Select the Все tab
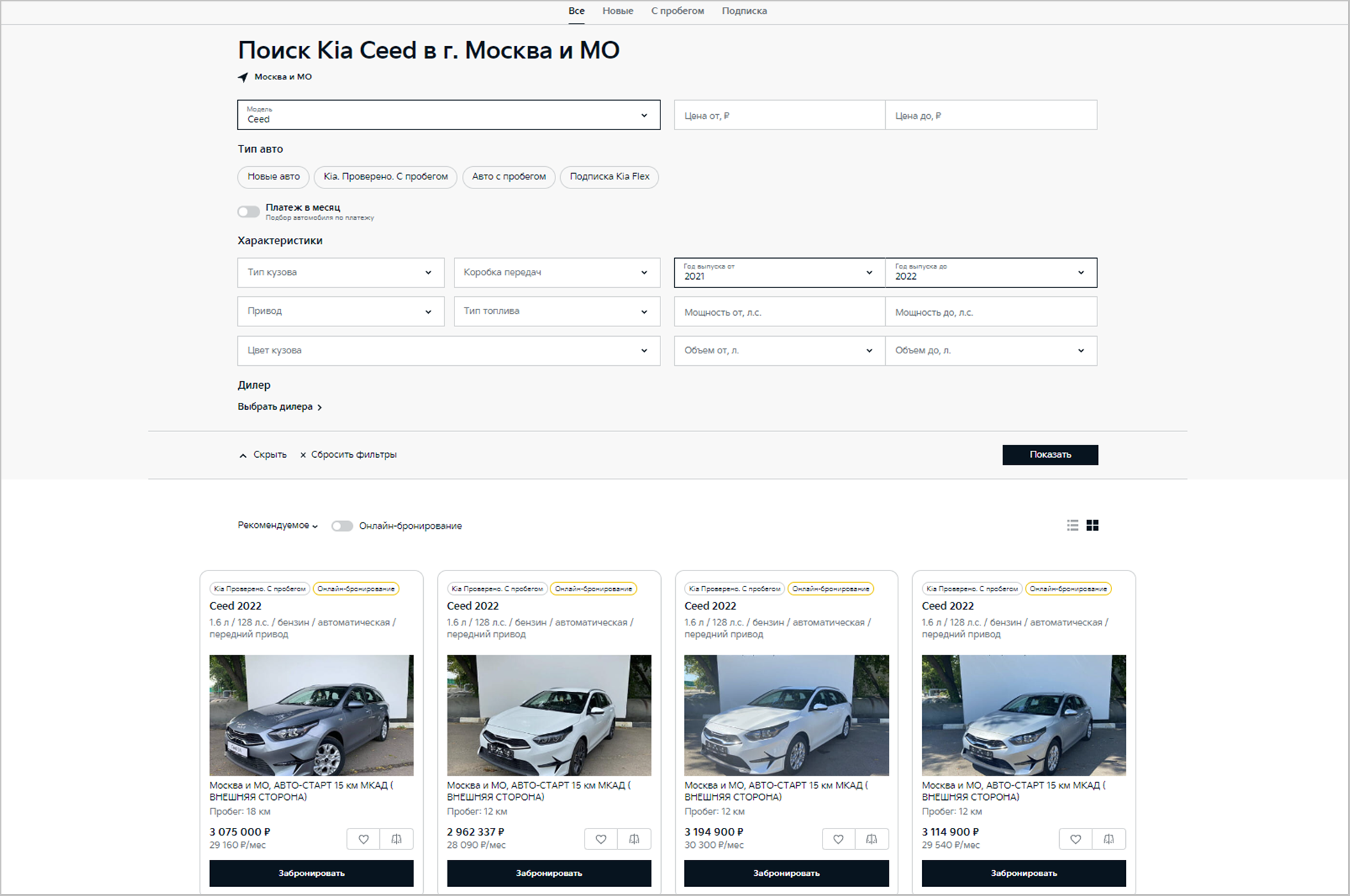This screenshot has height=896, width=1350. click(x=576, y=11)
